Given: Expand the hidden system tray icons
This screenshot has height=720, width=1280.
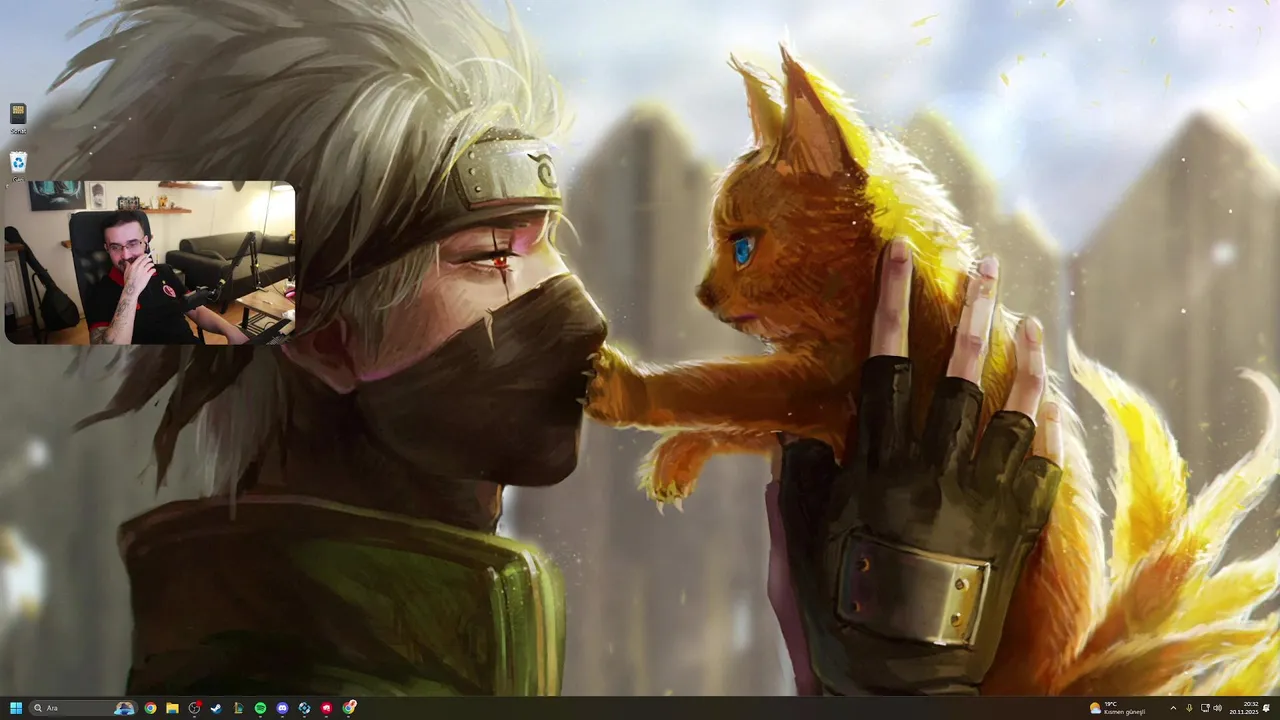Looking at the screenshot, I should pos(1173,708).
